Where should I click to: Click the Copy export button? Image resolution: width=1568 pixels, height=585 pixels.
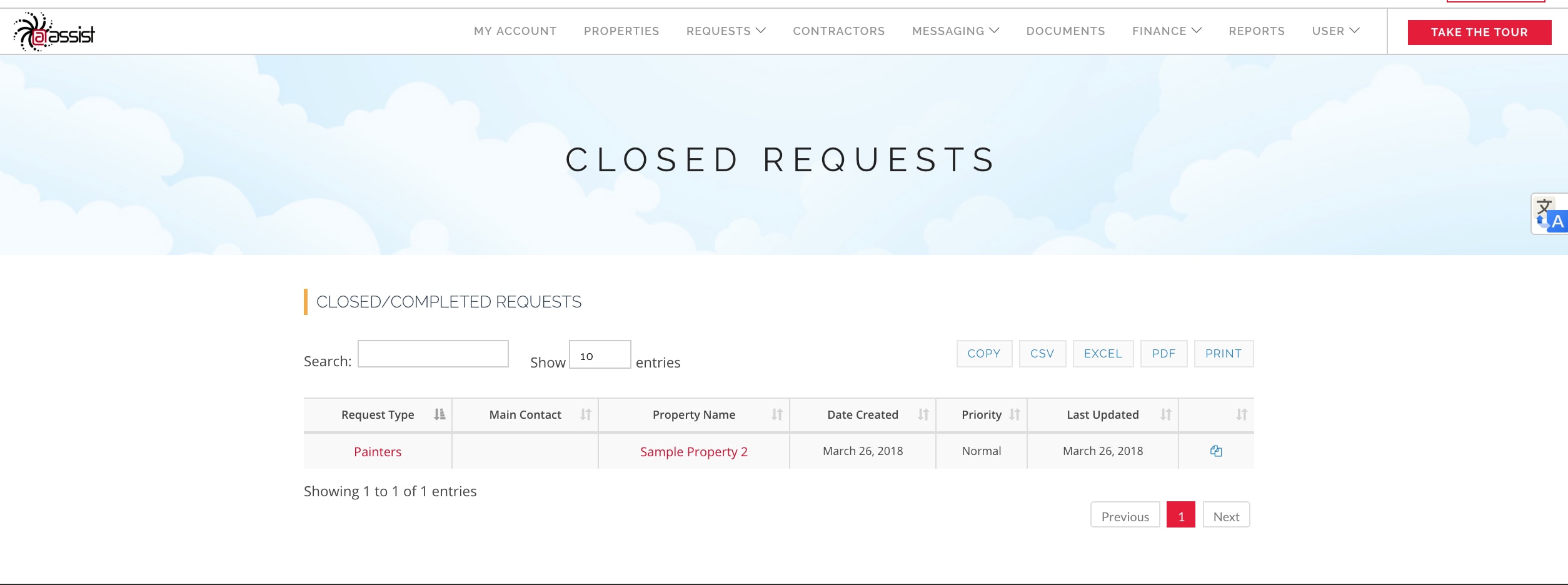(984, 354)
